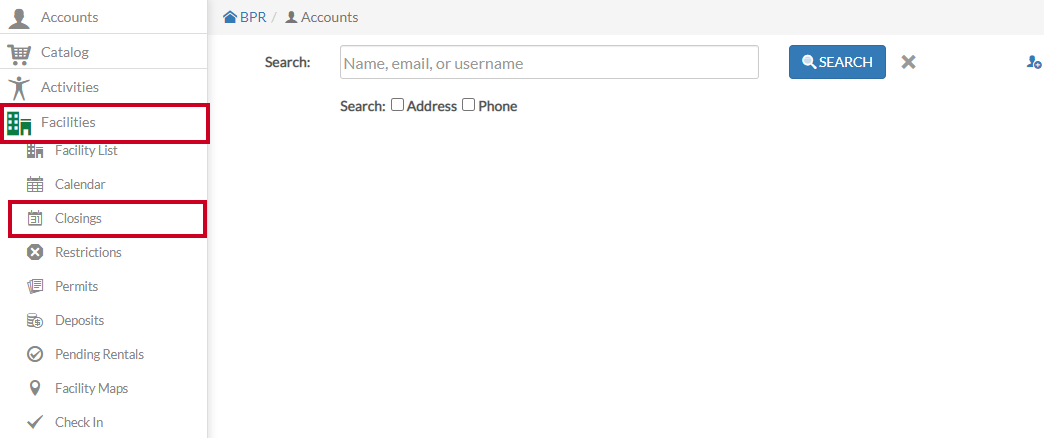Image resolution: width=1044 pixels, height=438 pixels.
Task: Select the Facility Maps pin icon
Action: coord(35,388)
